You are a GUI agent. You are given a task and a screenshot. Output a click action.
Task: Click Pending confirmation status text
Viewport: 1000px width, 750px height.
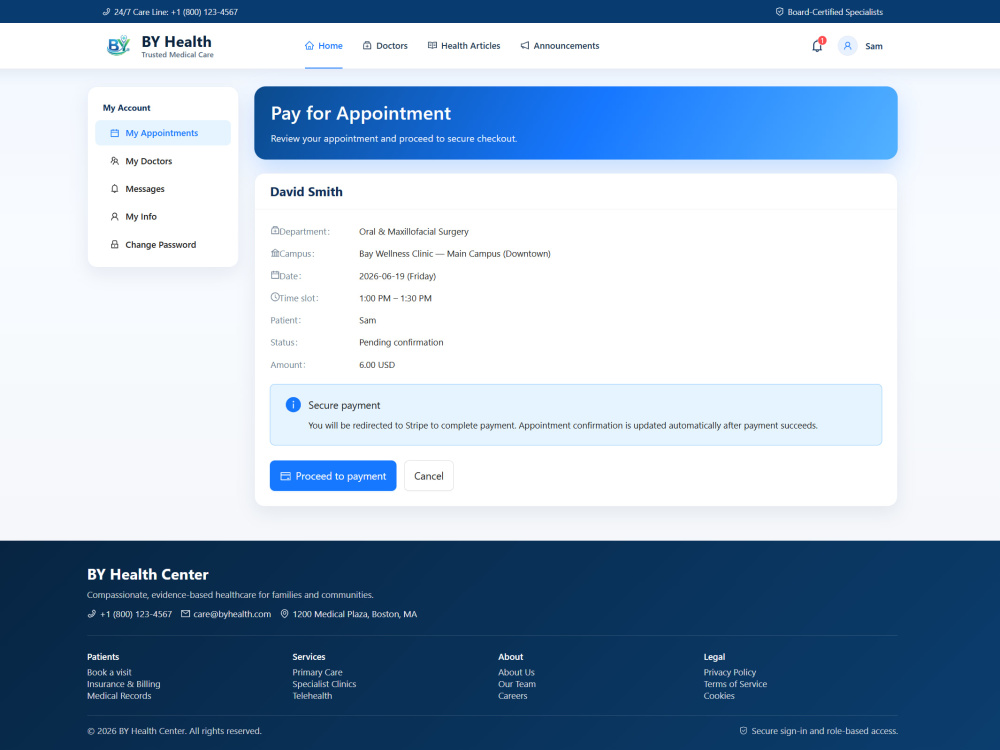point(401,342)
